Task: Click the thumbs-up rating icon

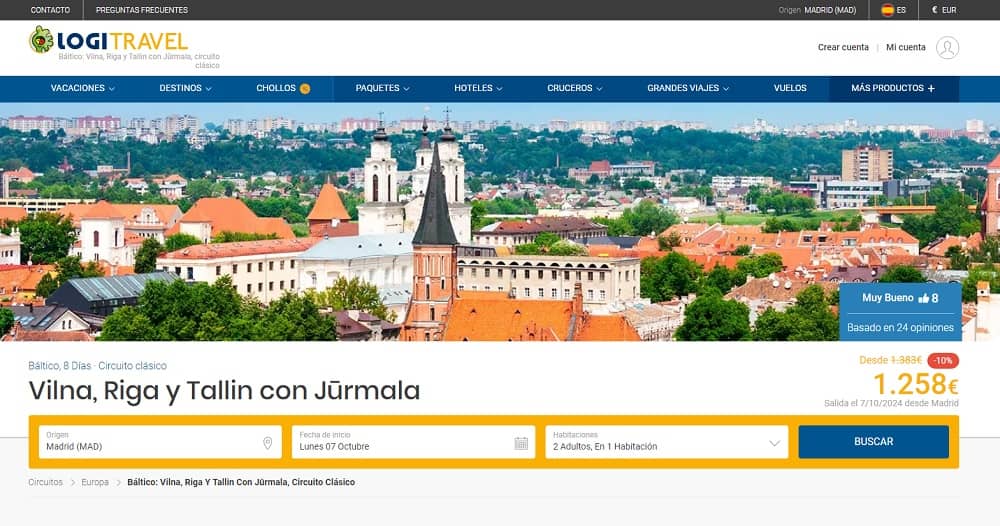Action: [x=923, y=298]
